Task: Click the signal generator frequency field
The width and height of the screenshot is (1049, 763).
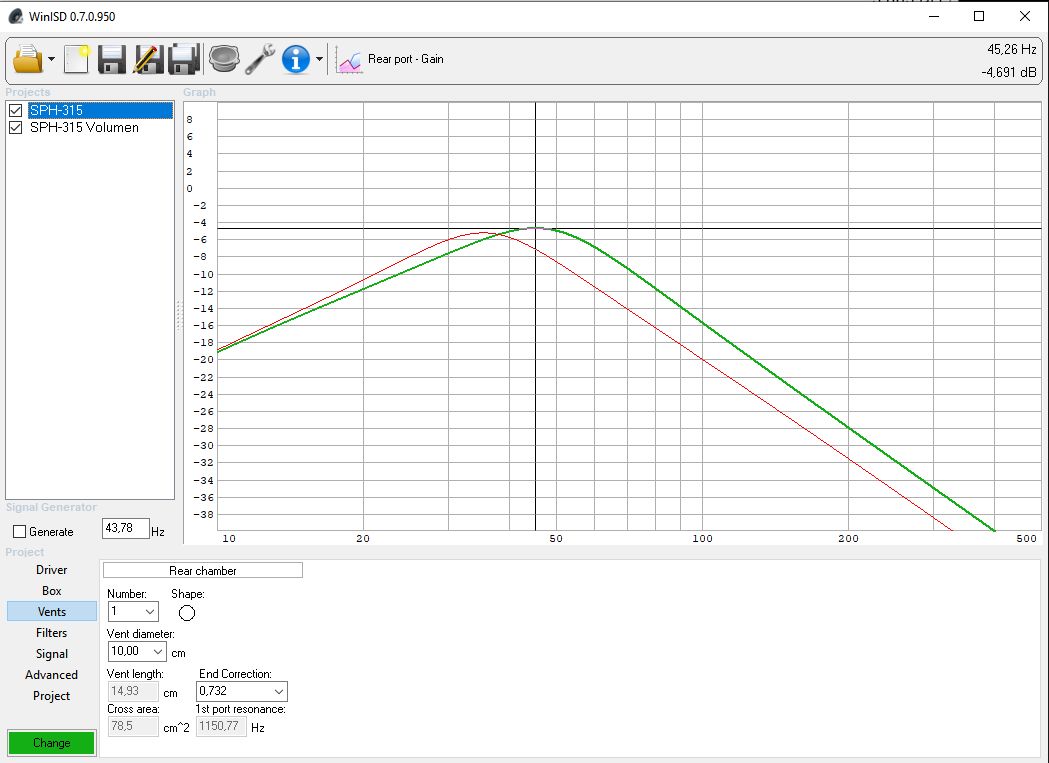Action: pyautogui.click(x=125, y=529)
